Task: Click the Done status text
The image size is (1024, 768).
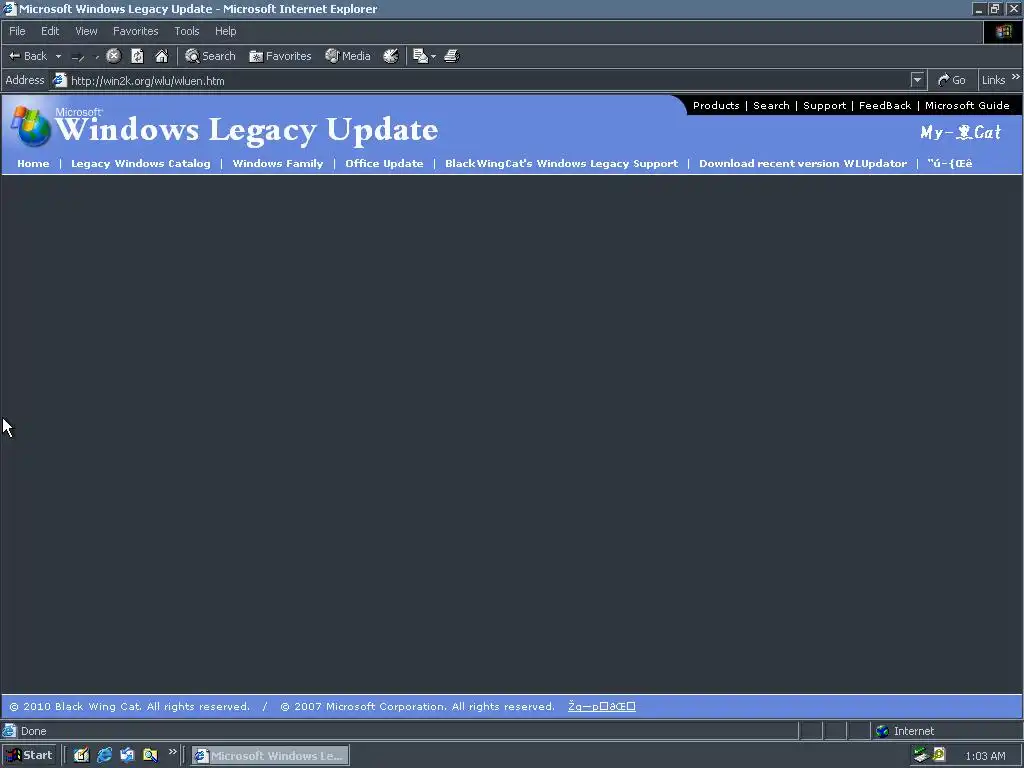Action: click(x=33, y=731)
